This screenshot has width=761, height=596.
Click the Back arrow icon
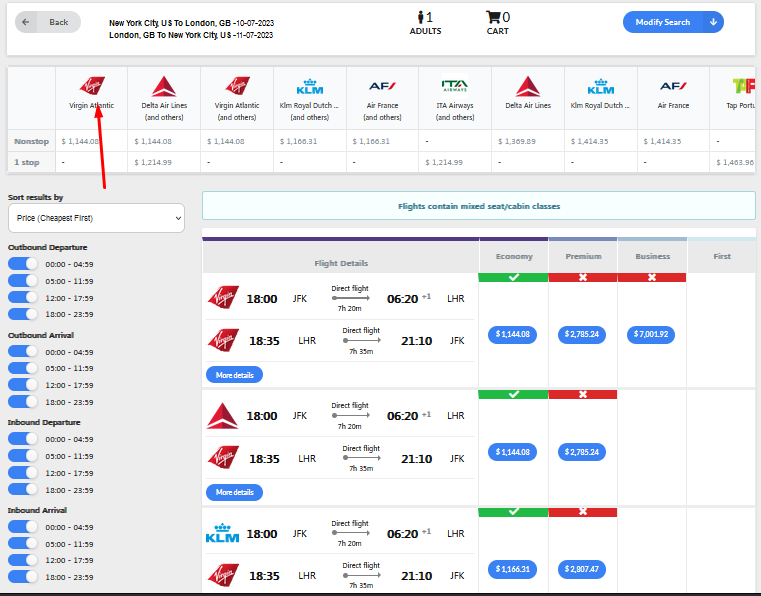coord(26,22)
